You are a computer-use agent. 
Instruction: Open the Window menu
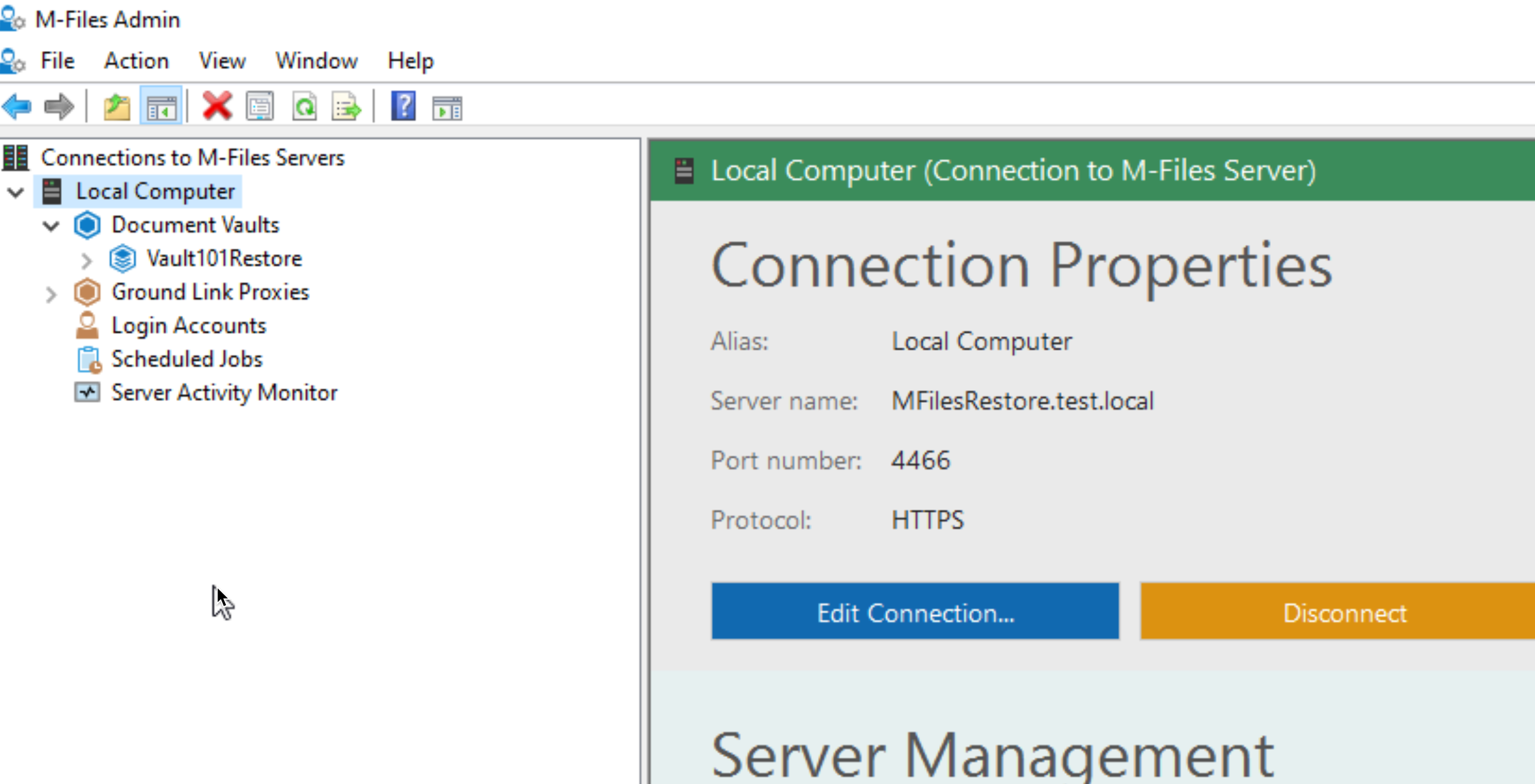(316, 61)
